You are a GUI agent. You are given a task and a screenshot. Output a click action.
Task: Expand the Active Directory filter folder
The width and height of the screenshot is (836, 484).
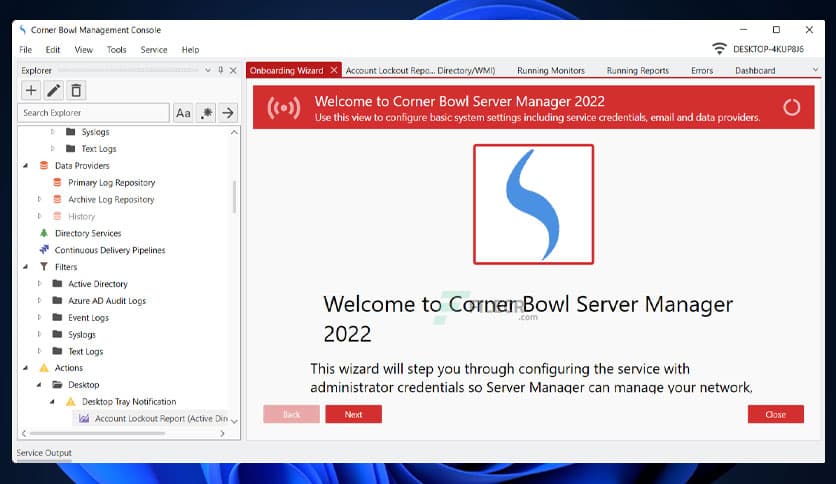coord(39,284)
